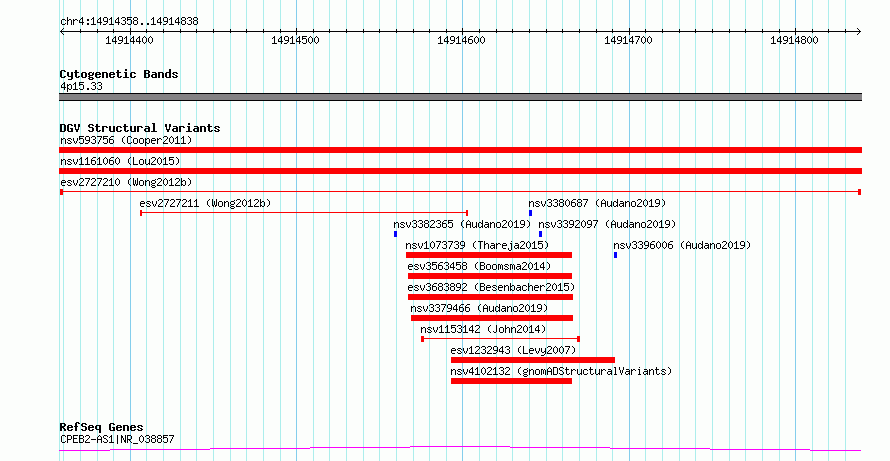Open esv3683892 (Besenbacher2015) label

(491, 287)
